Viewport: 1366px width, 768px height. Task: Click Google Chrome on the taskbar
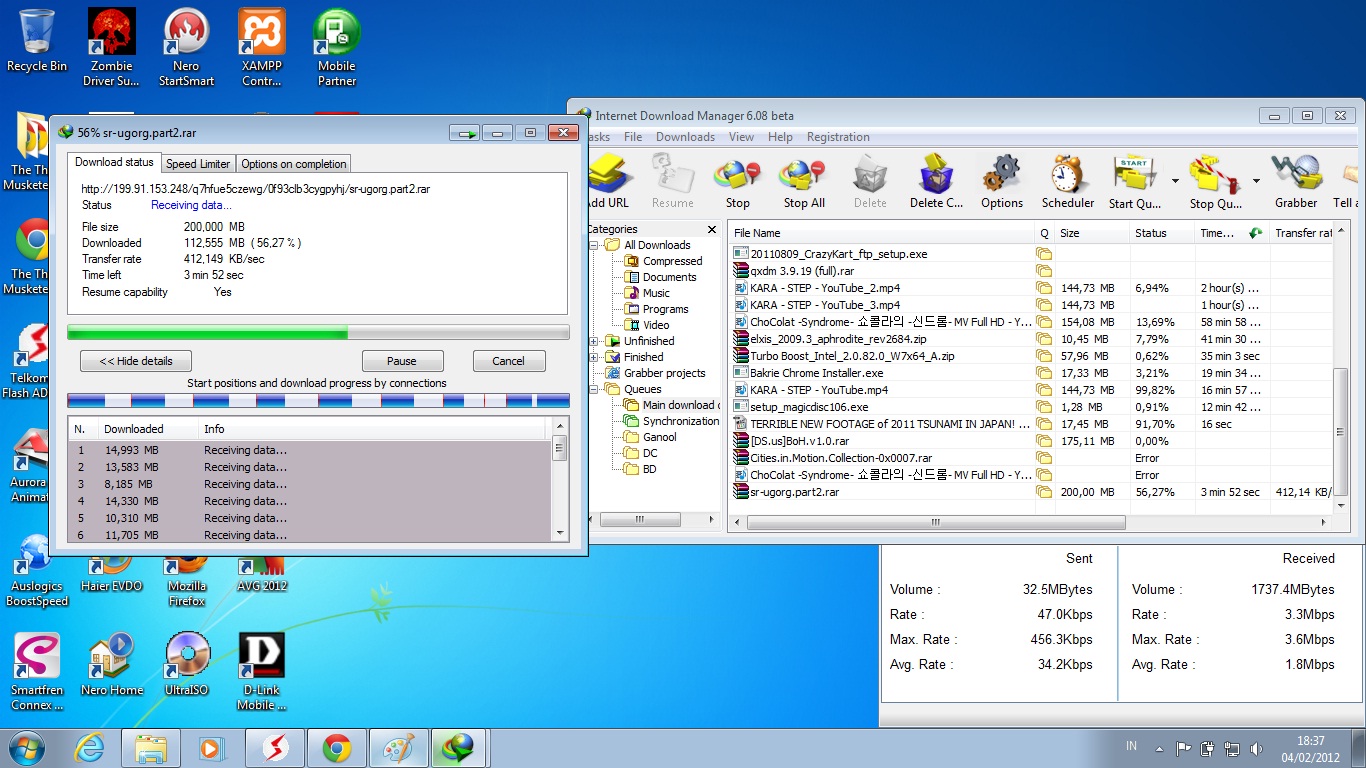tap(336, 748)
